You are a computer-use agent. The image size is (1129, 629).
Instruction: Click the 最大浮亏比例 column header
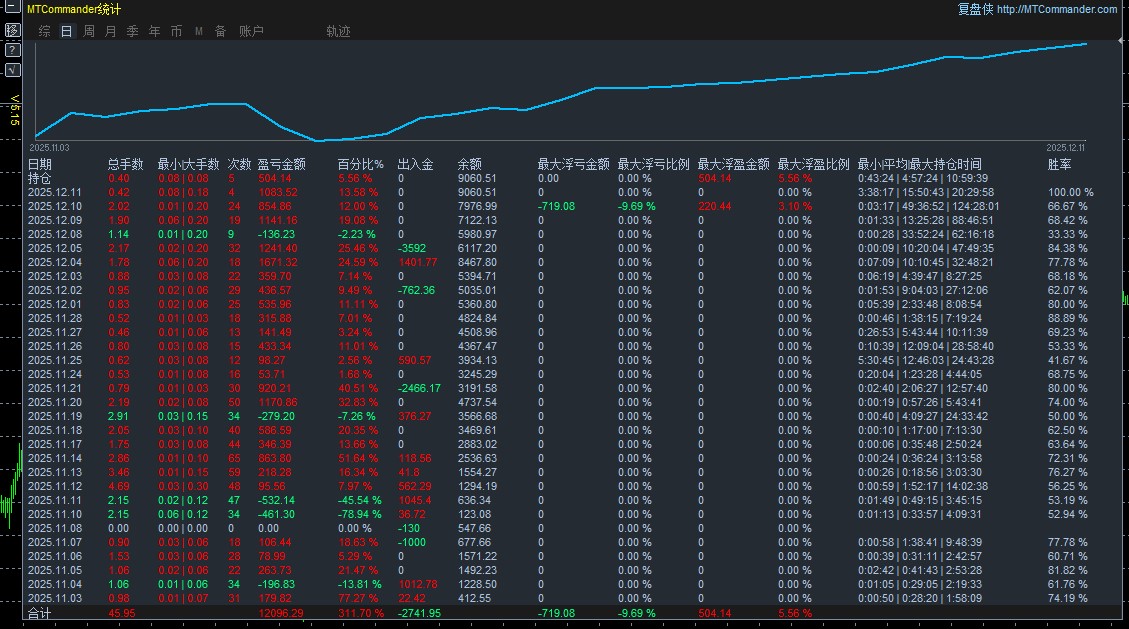(654, 164)
